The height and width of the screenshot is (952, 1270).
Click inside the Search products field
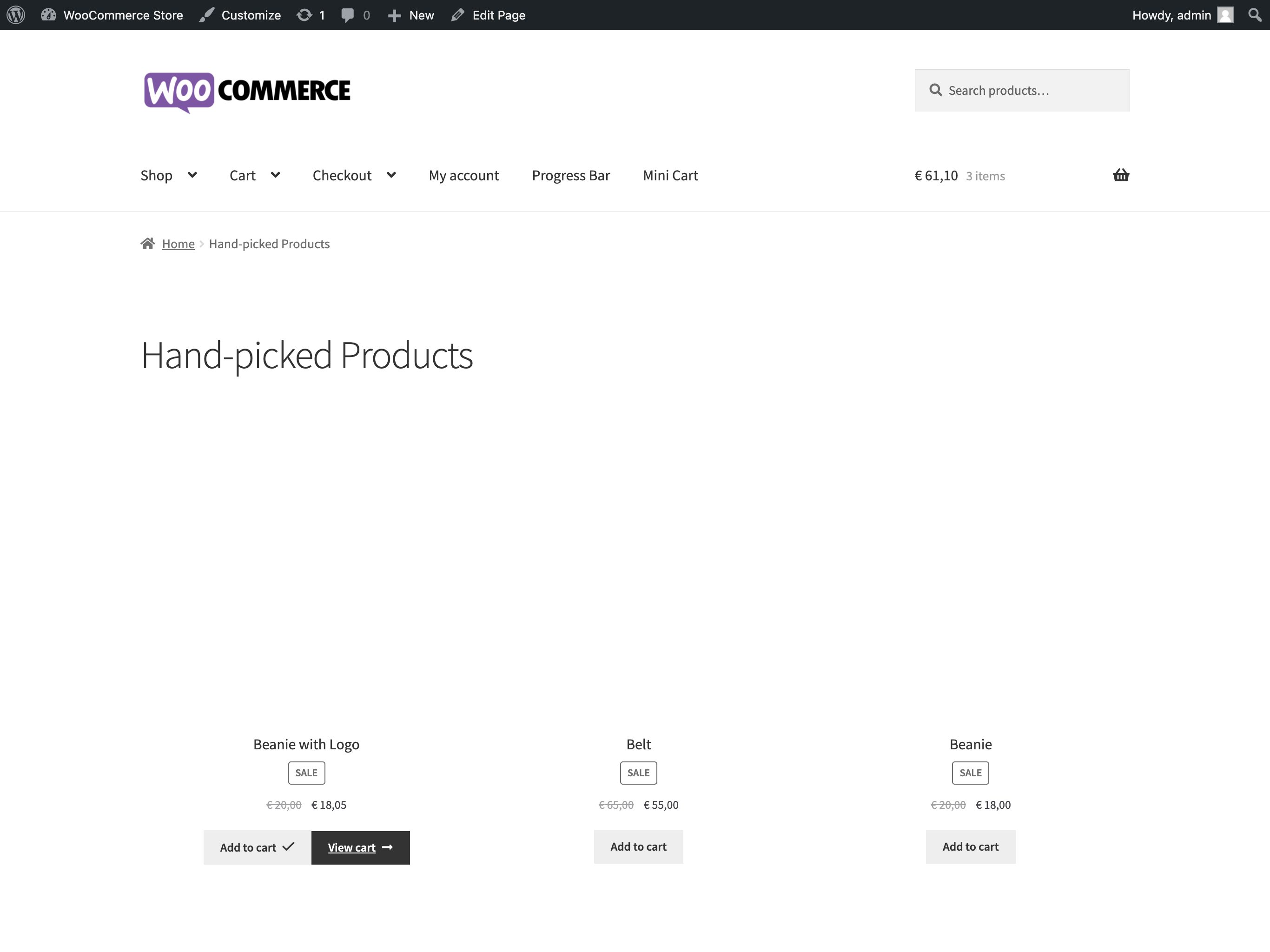point(1028,90)
